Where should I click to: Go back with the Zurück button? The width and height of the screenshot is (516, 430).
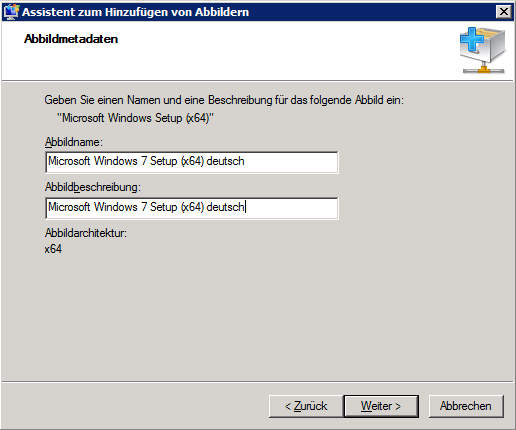pos(306,406)
